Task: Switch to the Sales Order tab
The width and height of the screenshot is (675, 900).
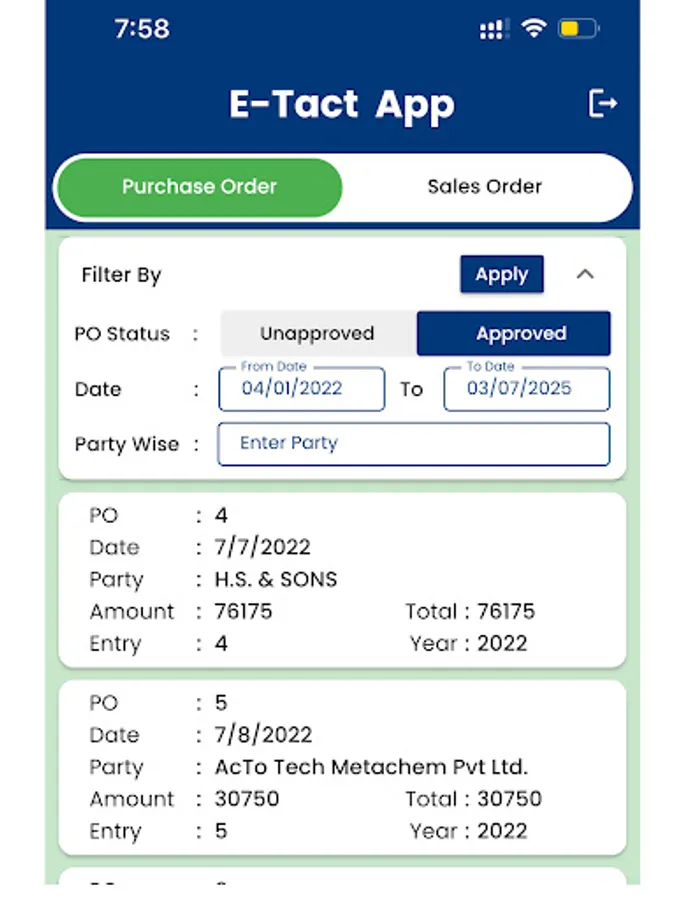Action: click(484, 187)
